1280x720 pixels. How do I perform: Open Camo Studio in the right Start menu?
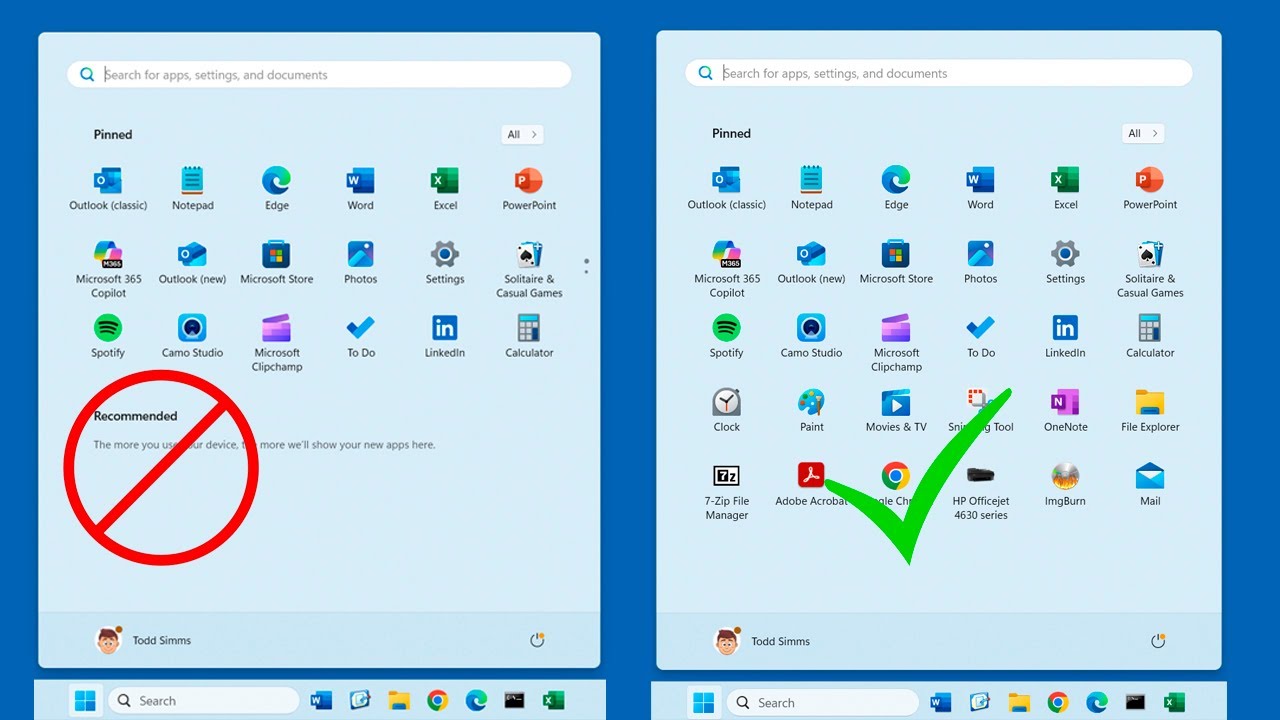coord(811,337)
